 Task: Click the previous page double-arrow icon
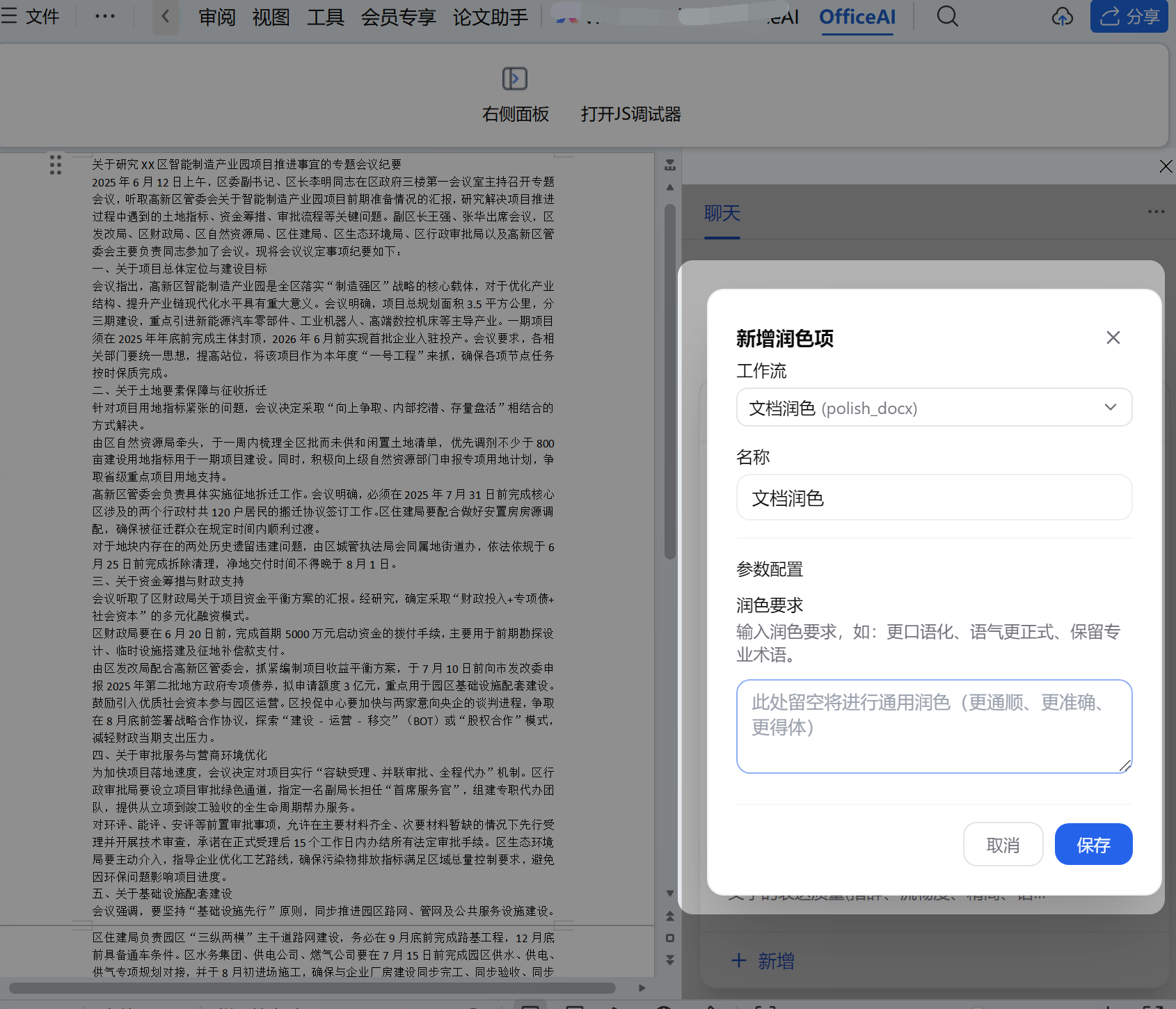[670, 916]
